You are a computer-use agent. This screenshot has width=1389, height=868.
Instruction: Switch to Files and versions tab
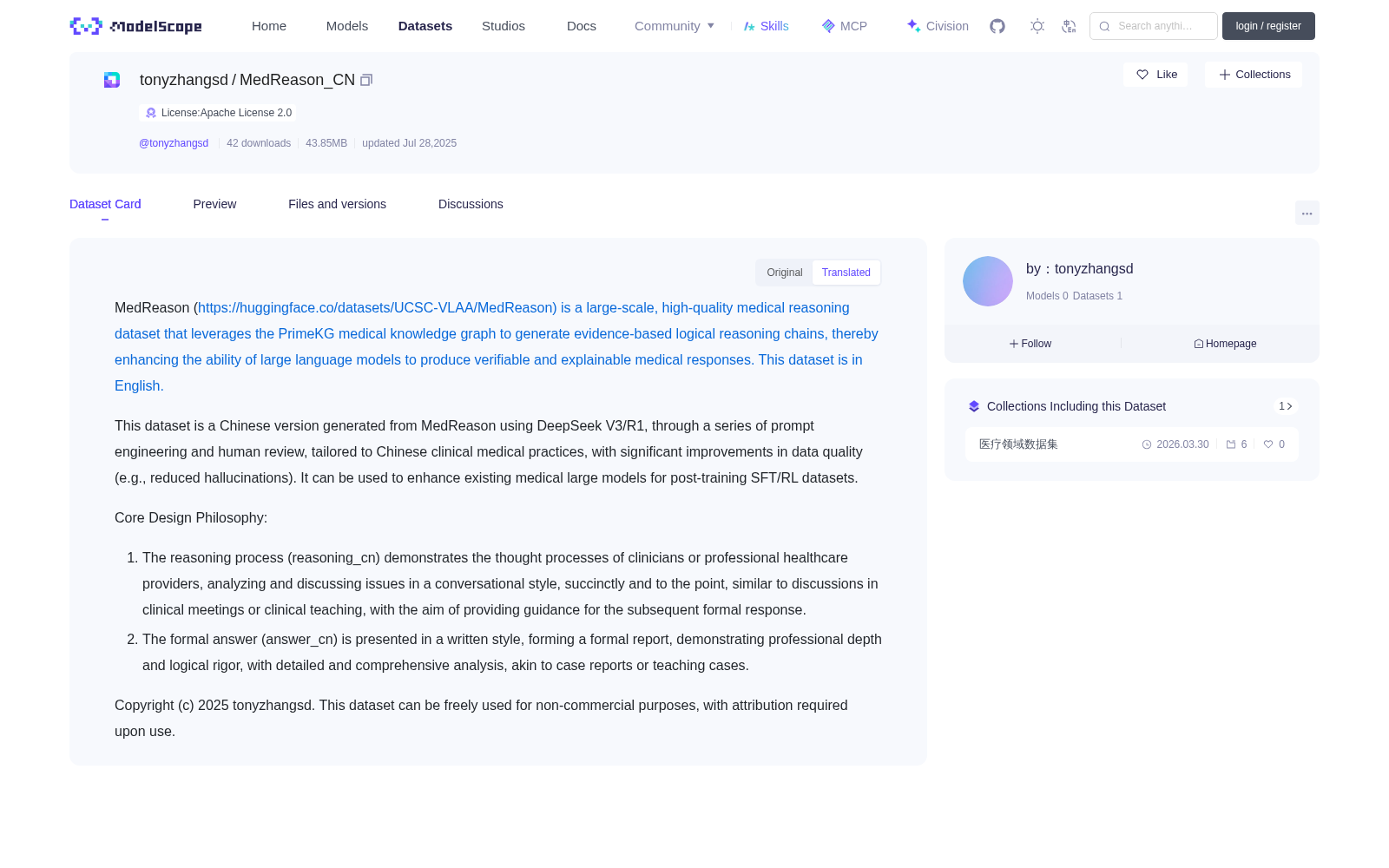[337, 204]
